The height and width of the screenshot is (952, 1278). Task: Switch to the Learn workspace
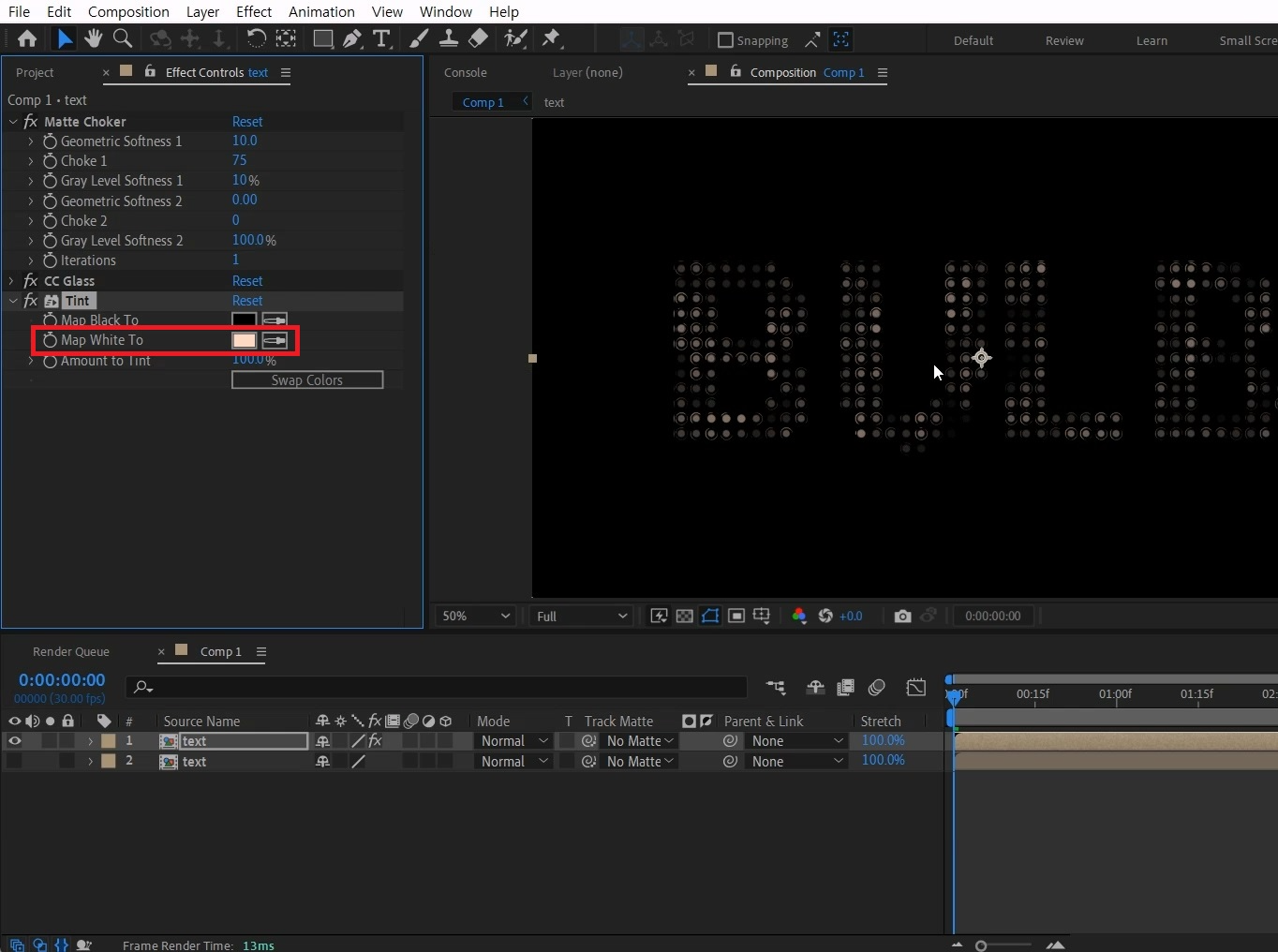(1152, 40)
